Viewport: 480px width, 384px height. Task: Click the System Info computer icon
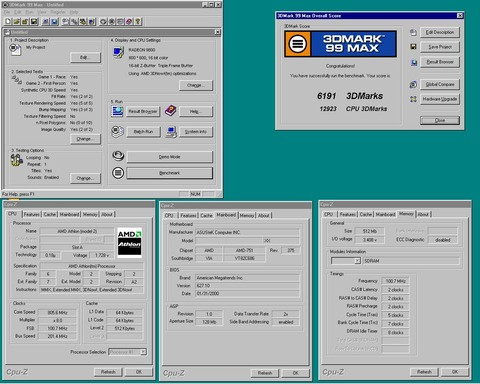click(x=171, y=132)
